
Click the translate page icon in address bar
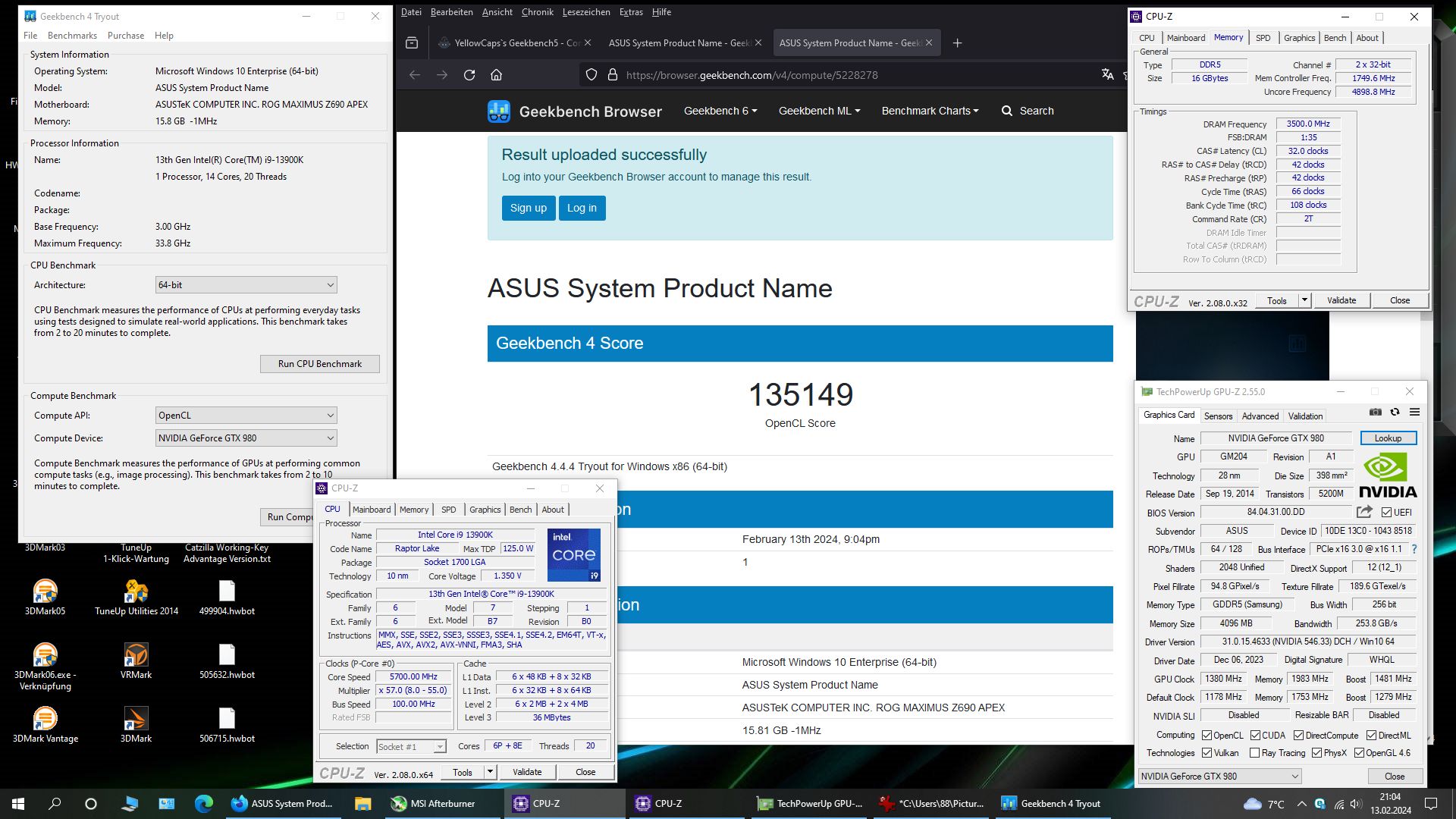tap(1108, 74)
